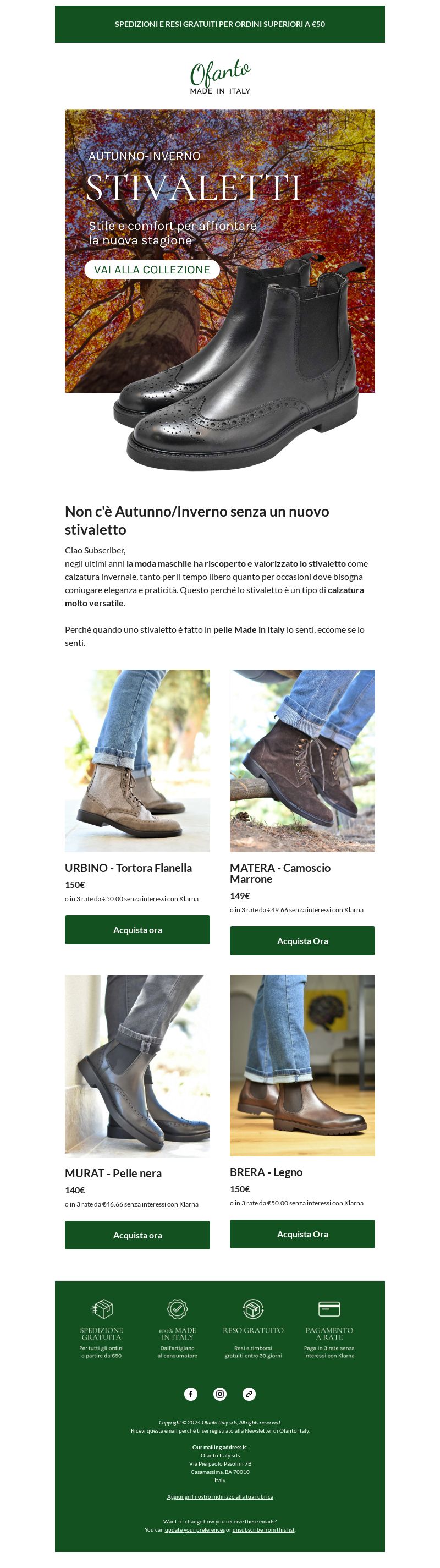Click Acquista Ora under BRERA Legno
This screenshot has width=440, height=1568.
coord(302,1234)
